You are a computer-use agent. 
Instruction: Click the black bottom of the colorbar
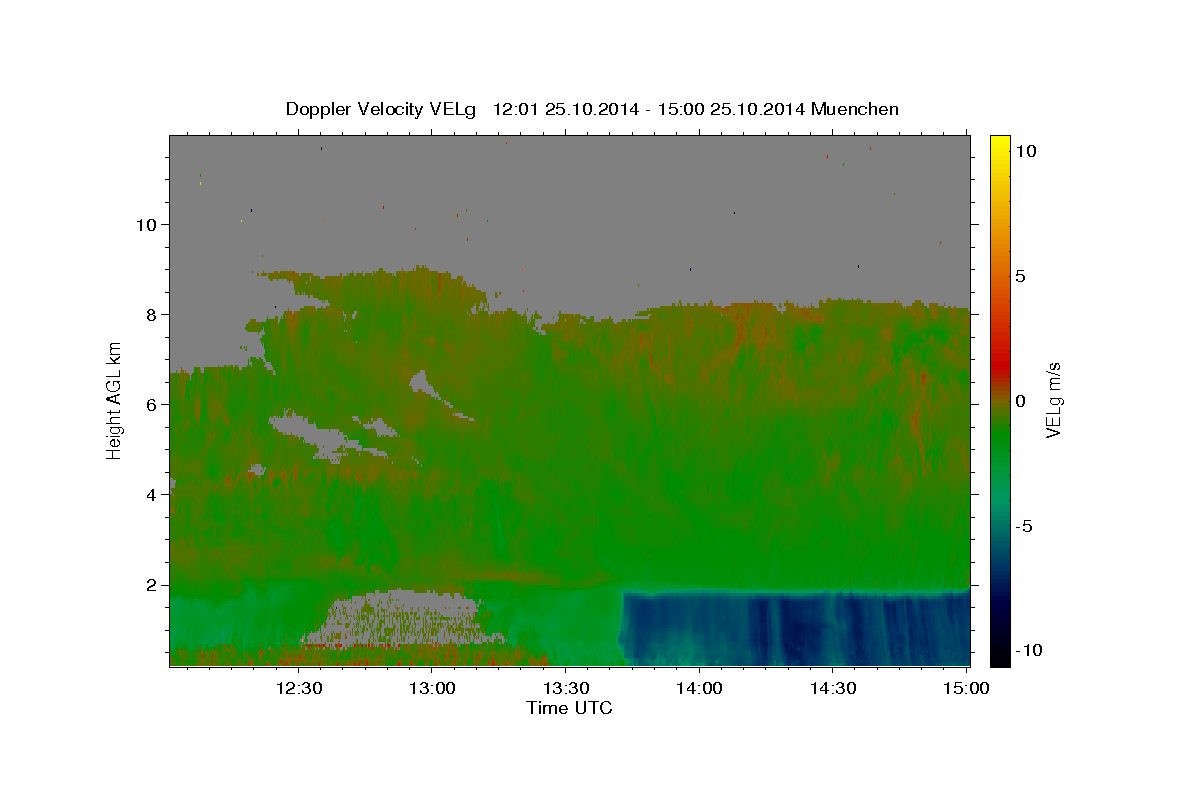click(x=1000, y=658)
